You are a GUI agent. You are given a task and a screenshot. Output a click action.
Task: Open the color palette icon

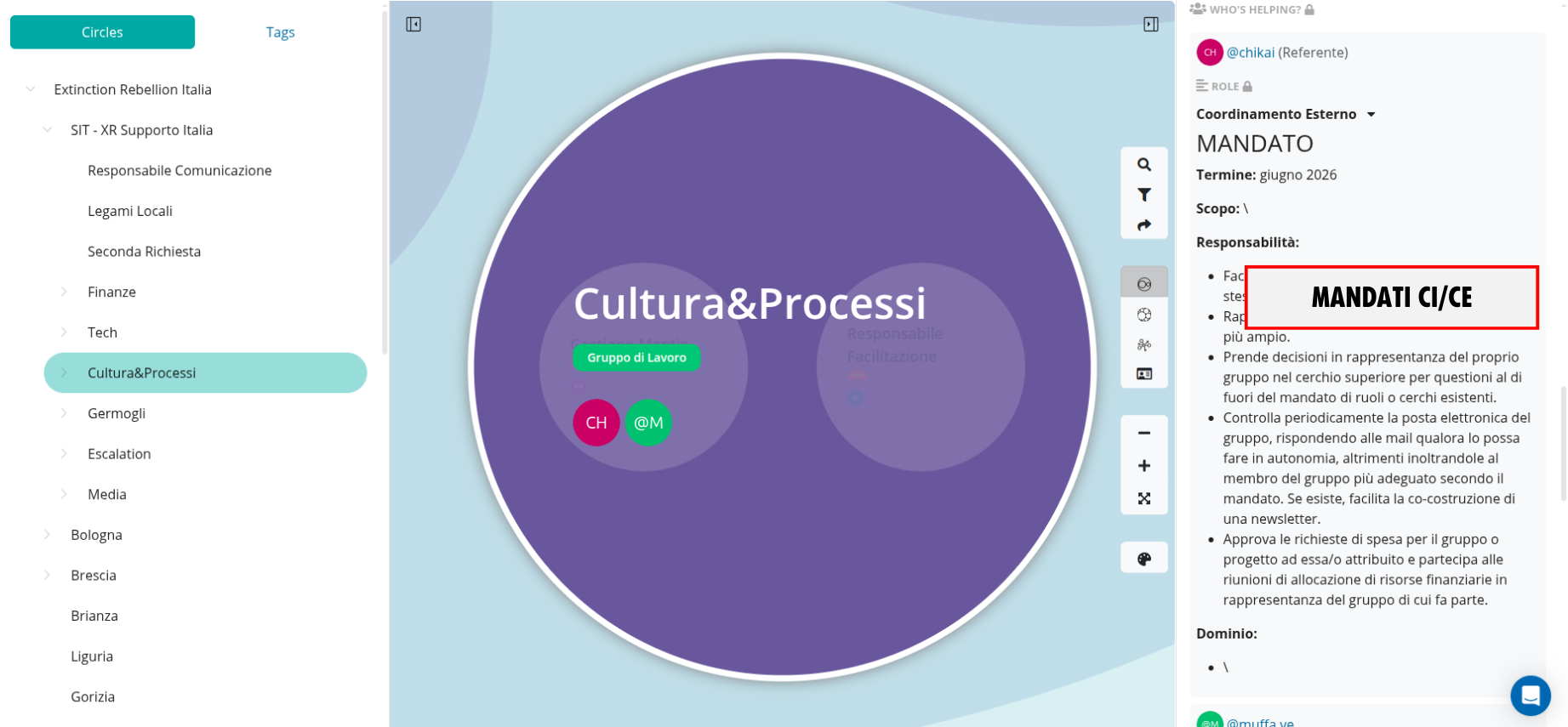(x=1144, y=559)
